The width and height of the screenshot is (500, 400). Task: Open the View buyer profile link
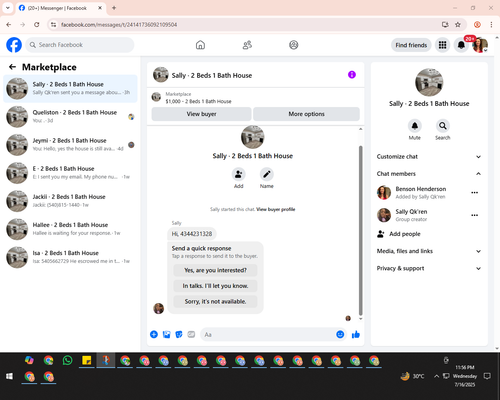point(276,209)
